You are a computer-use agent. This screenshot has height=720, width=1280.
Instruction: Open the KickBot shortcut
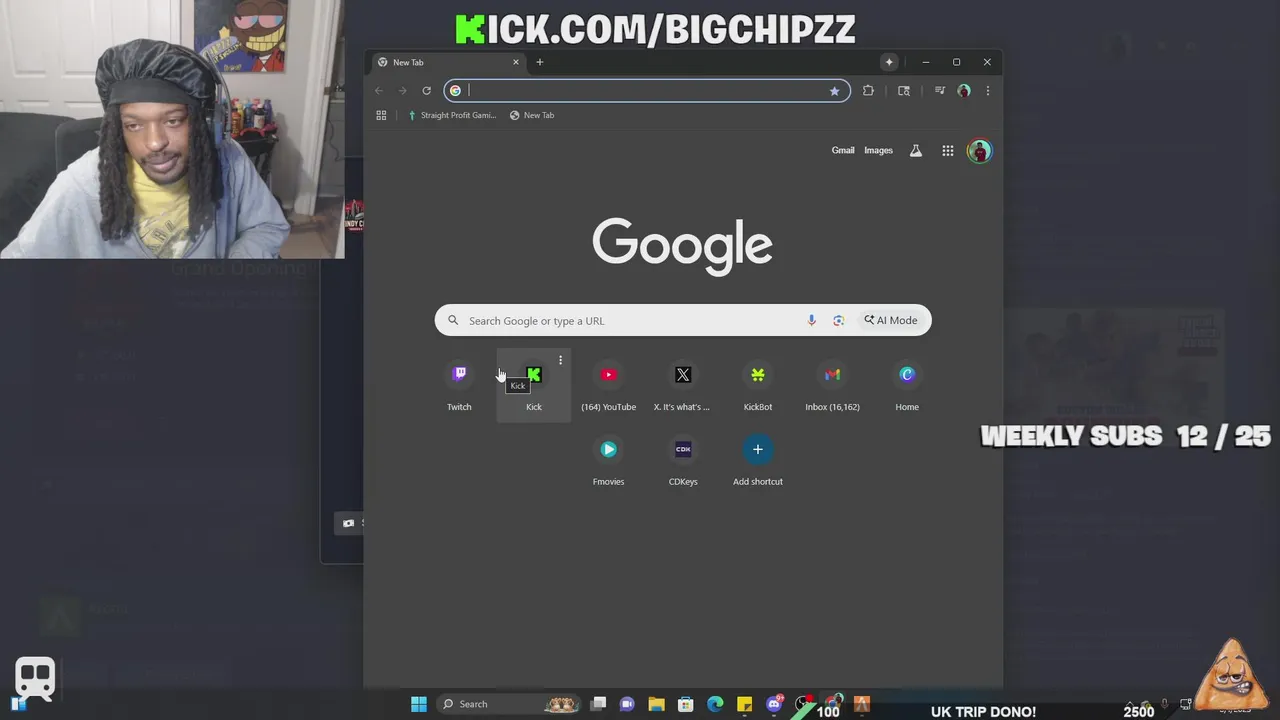(x=758, y=385)
